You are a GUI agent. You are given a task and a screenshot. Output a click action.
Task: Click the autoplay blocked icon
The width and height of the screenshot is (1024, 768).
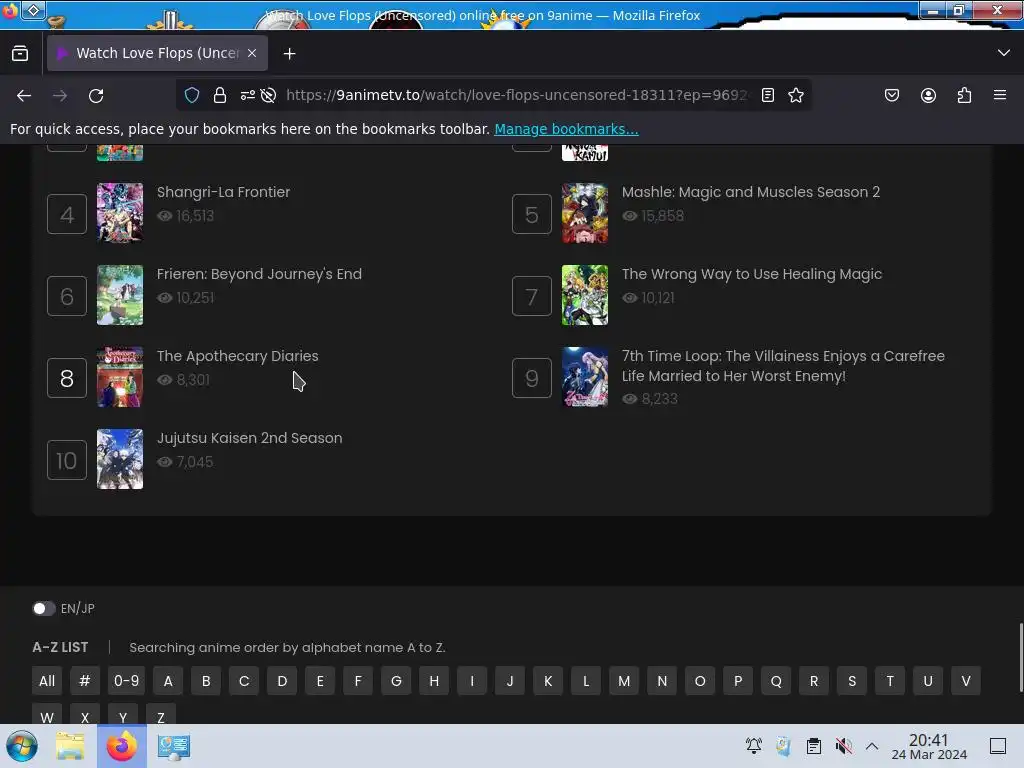(268, 95)
